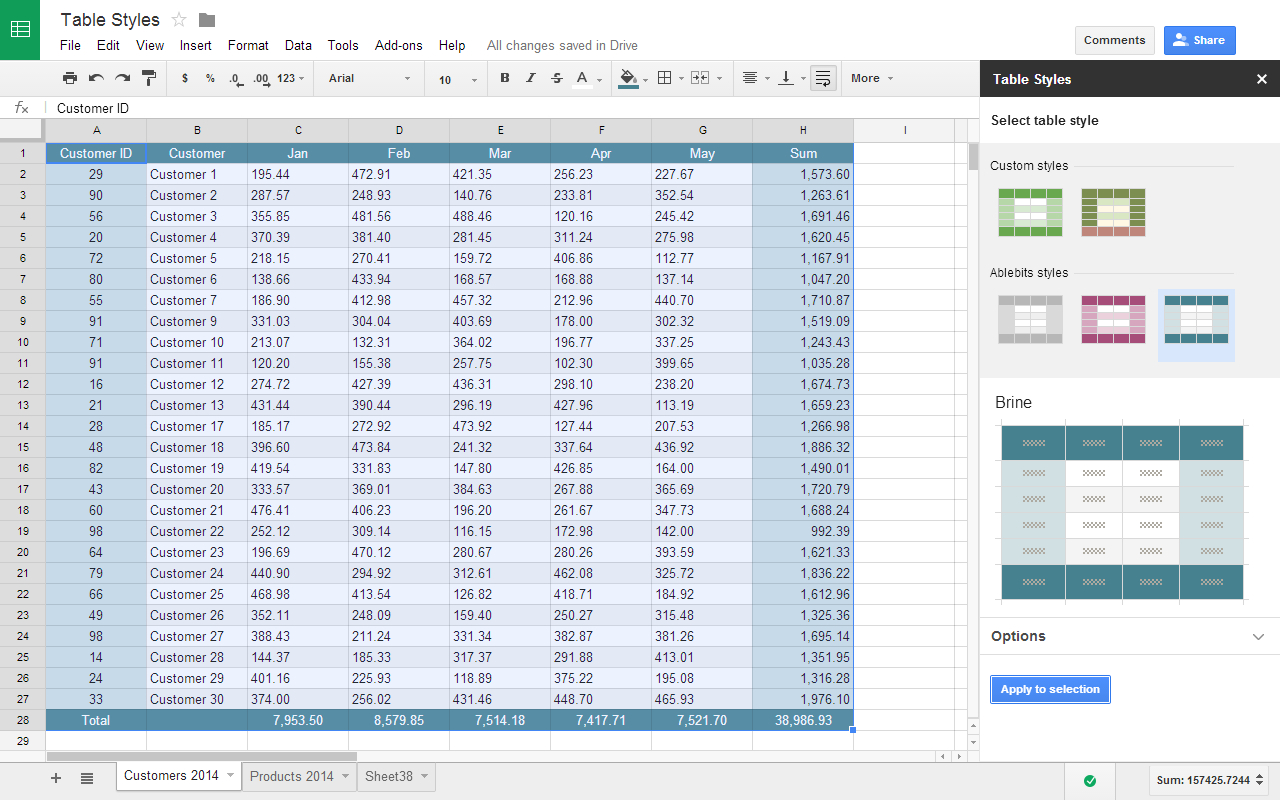
Task: Open the font size dropdown
Action: tap(456, 78)
